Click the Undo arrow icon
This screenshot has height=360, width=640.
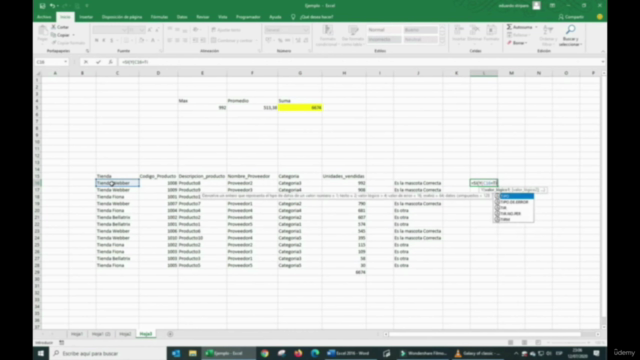[52, 6]
